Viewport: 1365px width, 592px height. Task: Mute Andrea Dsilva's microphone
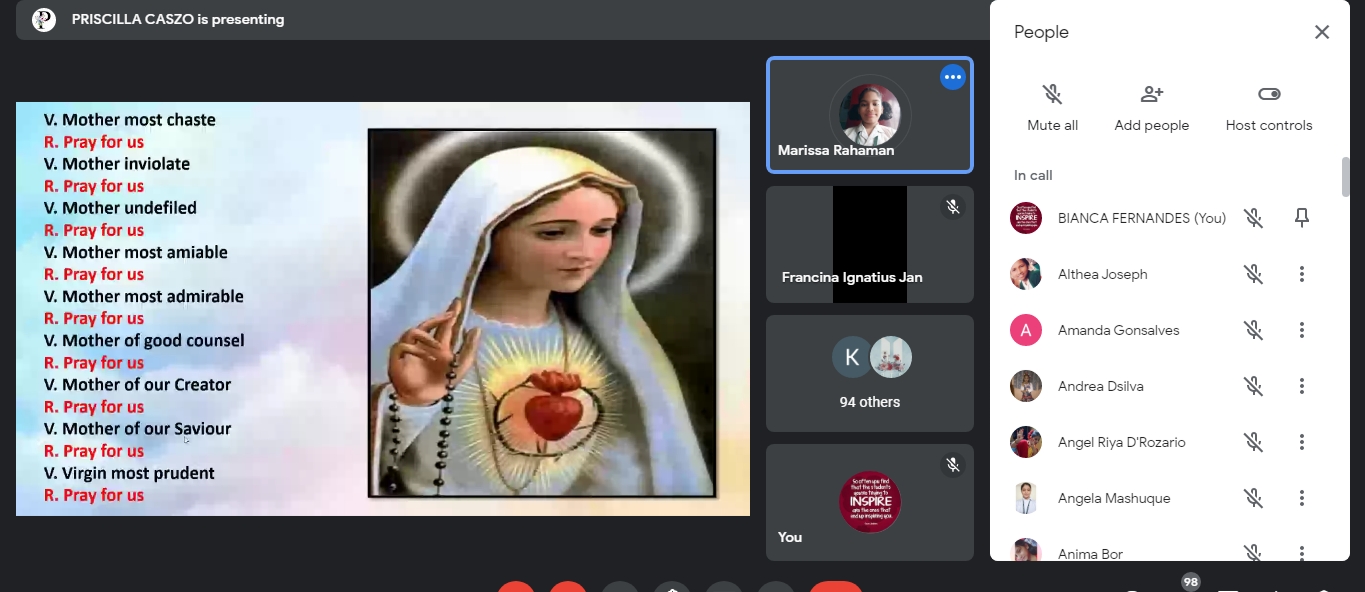click(1253, 386)
